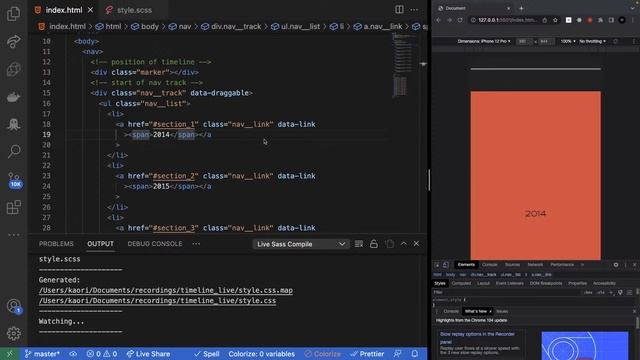Open the Search view magnifier icon
Viewport: 640px width, 360px height.
pyautogui.click(x=13, y=151)
